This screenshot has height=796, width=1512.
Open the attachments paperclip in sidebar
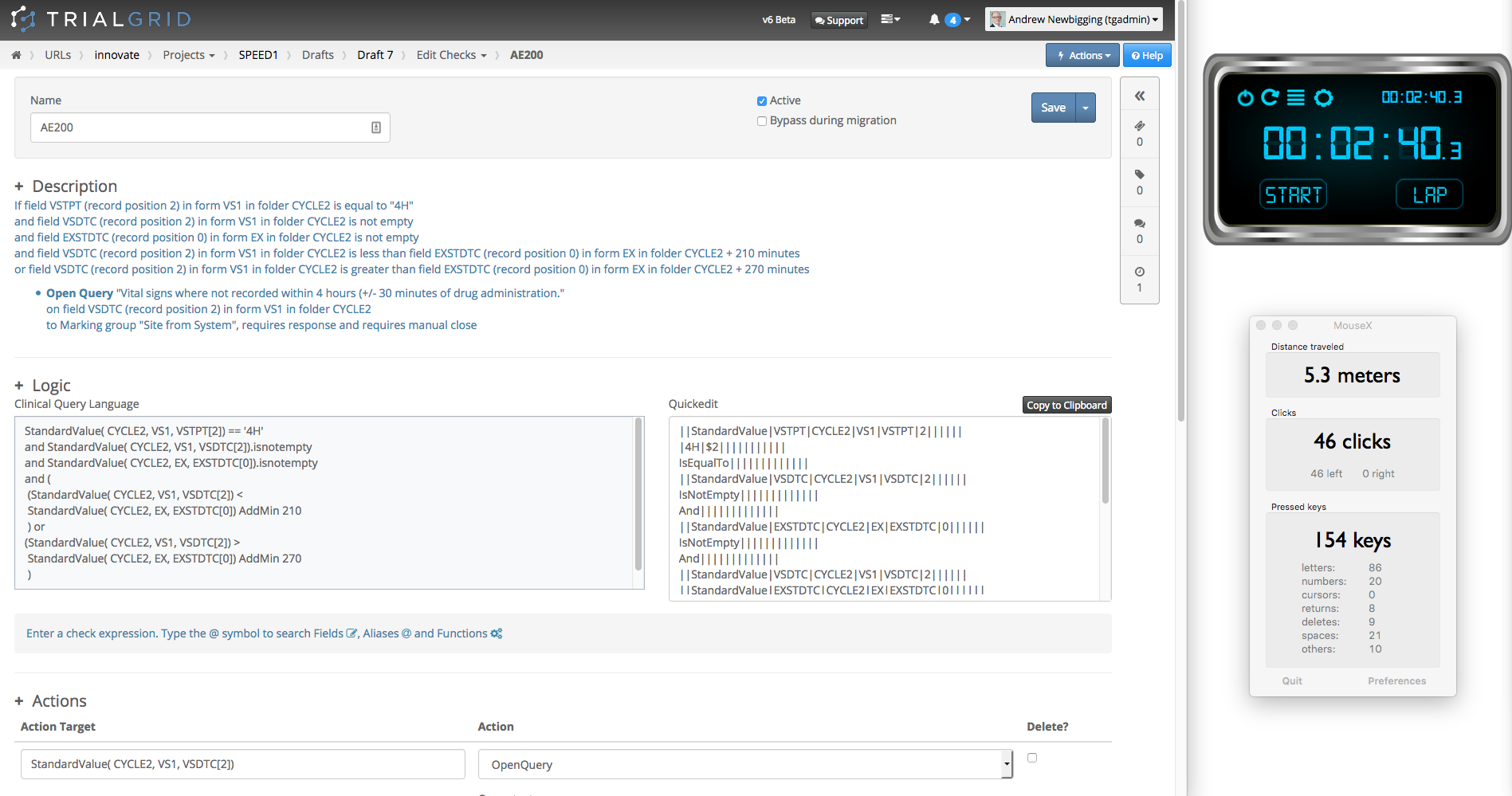click(1139, 126)
